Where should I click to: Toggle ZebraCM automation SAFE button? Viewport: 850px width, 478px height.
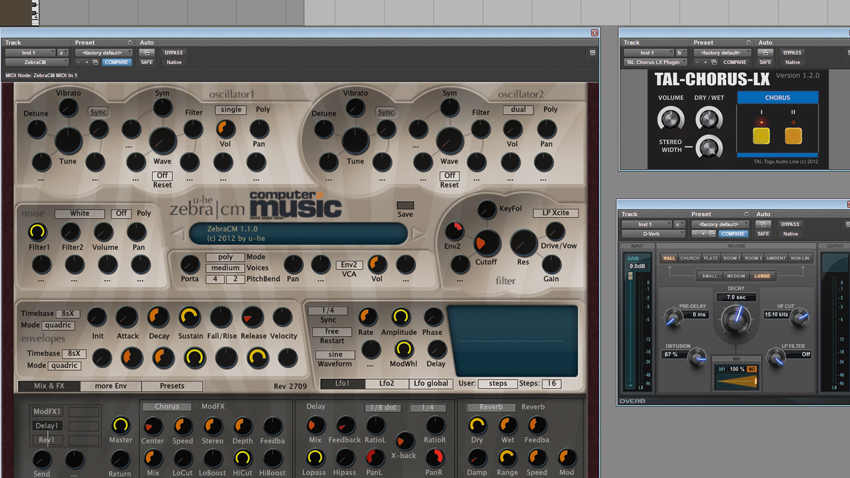tap(146, 62)
